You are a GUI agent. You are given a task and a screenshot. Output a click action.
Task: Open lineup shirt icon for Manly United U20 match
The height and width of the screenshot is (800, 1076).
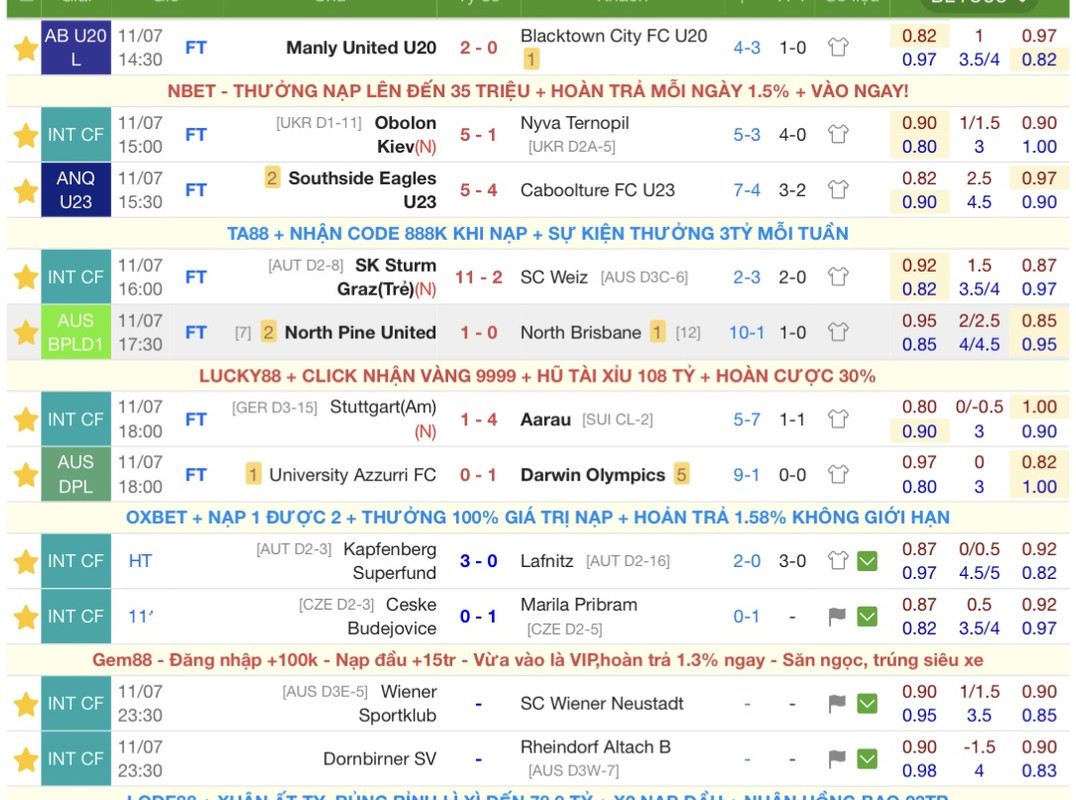coord(837,47)
